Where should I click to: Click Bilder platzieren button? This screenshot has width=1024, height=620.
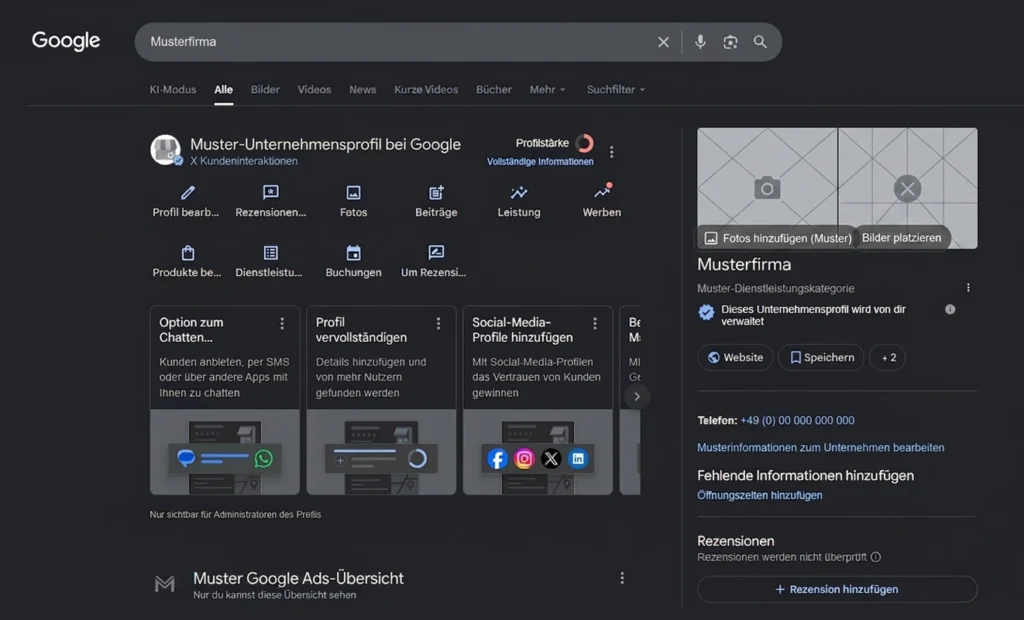[902, 238]
